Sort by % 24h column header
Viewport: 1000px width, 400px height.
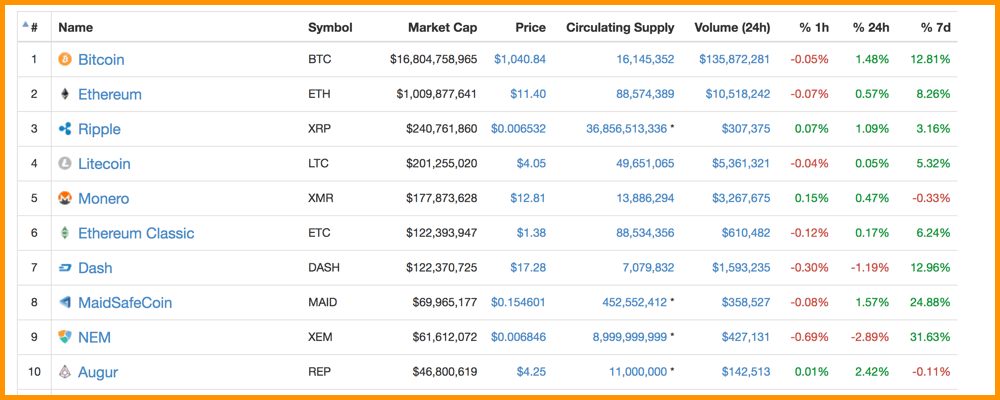[871, 27]
